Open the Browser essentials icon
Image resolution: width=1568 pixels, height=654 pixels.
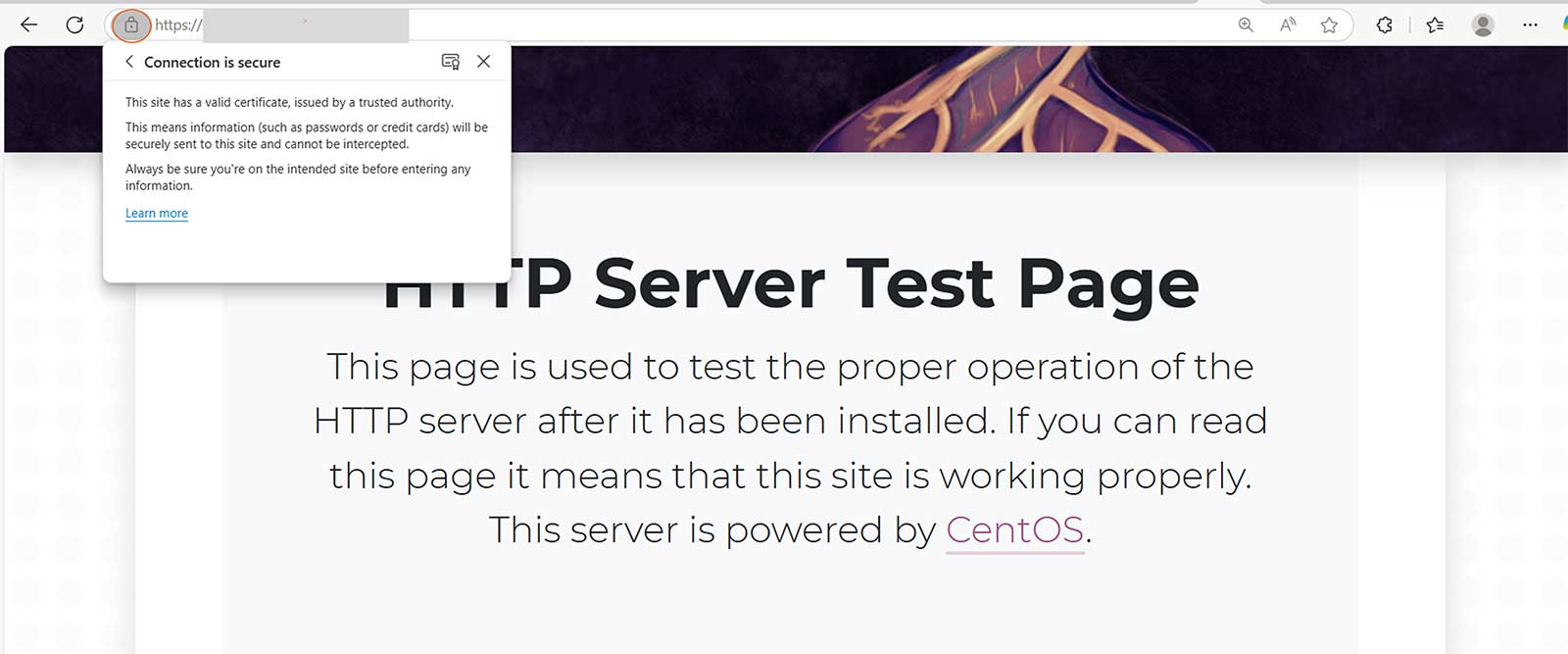point(1385,25)
